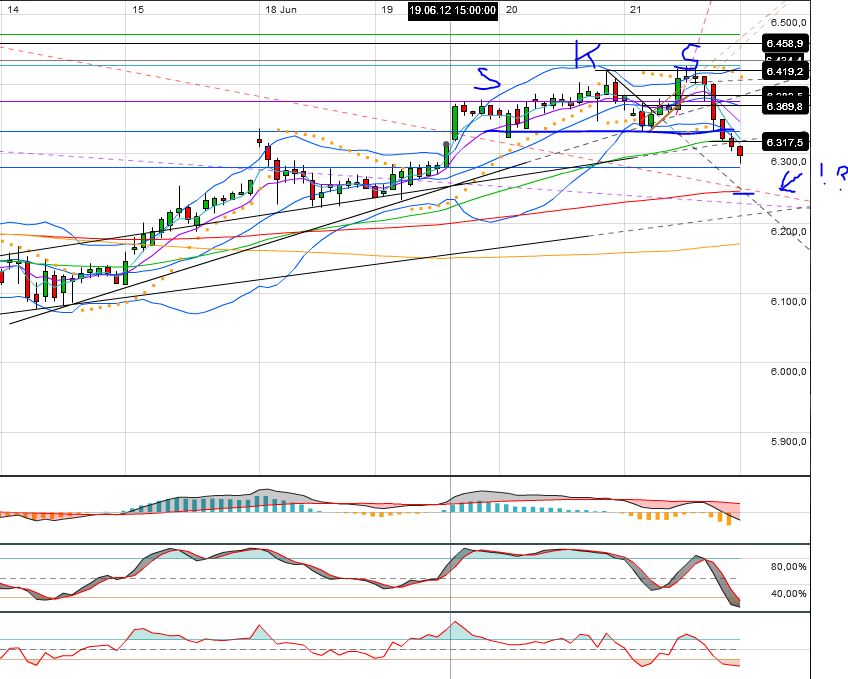Click the 40,00% stochastic scale label

pos(789,594)
